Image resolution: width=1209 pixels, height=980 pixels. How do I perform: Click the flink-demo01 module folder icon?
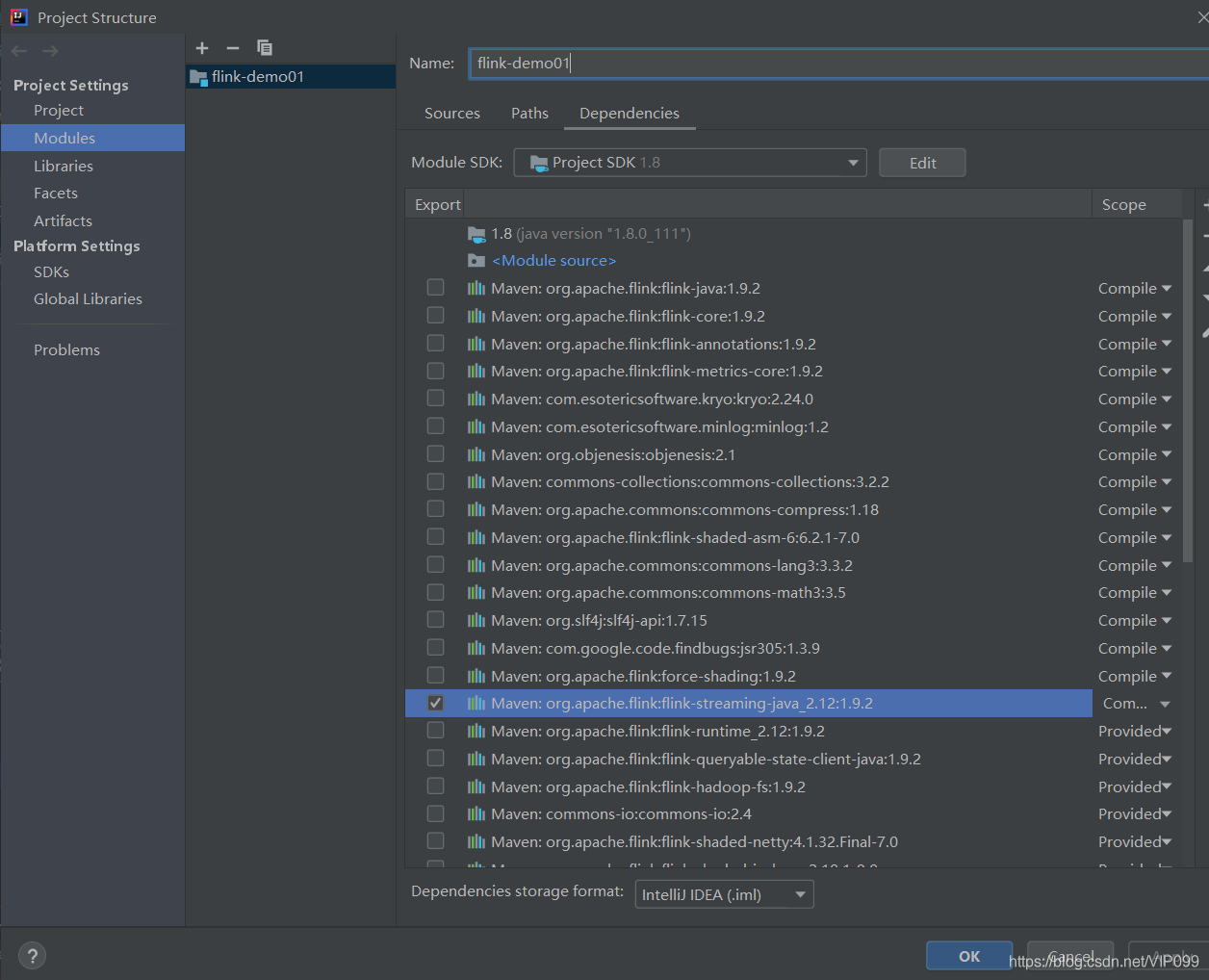[x=198, y=77]
